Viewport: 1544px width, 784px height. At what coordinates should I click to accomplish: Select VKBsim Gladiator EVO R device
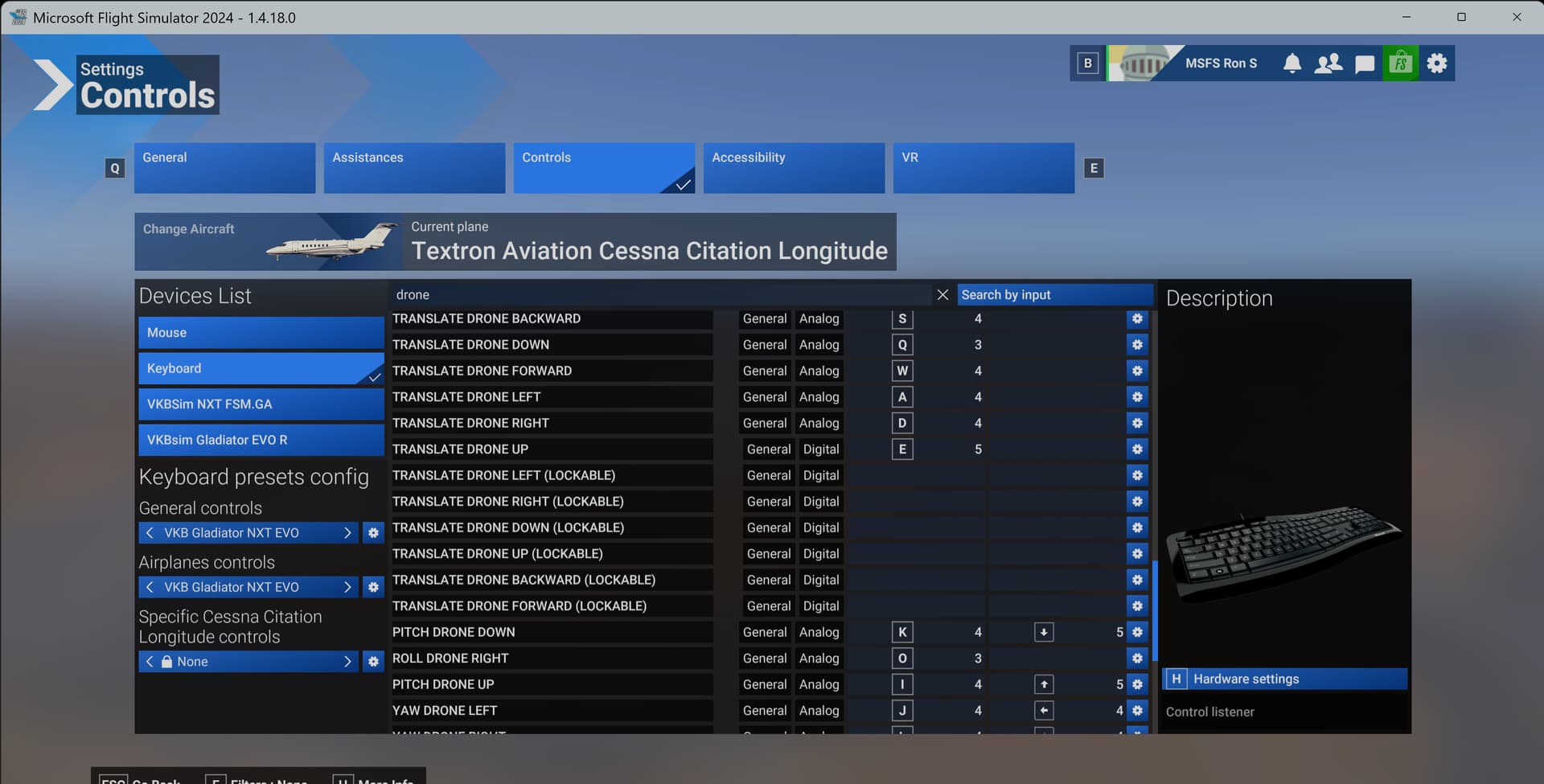click(261, 440)
